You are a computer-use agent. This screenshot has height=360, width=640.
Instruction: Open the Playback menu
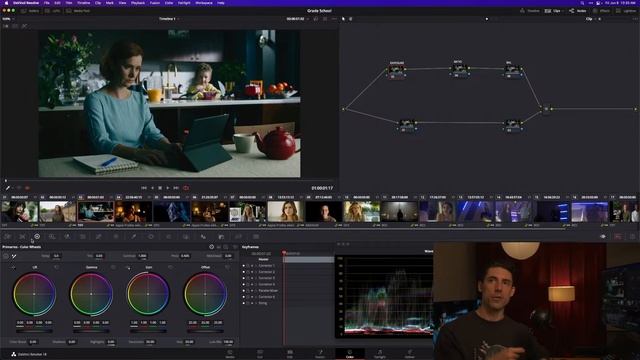tap(138, 3)
